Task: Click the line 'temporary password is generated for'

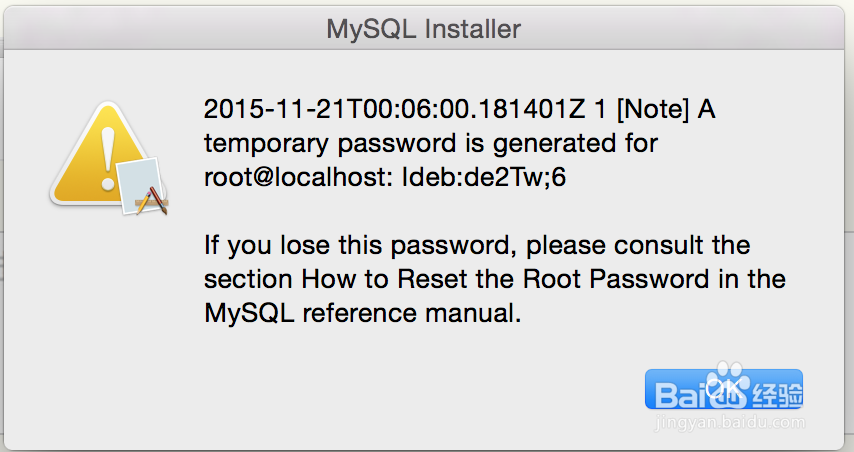Action: pos(431,144)
